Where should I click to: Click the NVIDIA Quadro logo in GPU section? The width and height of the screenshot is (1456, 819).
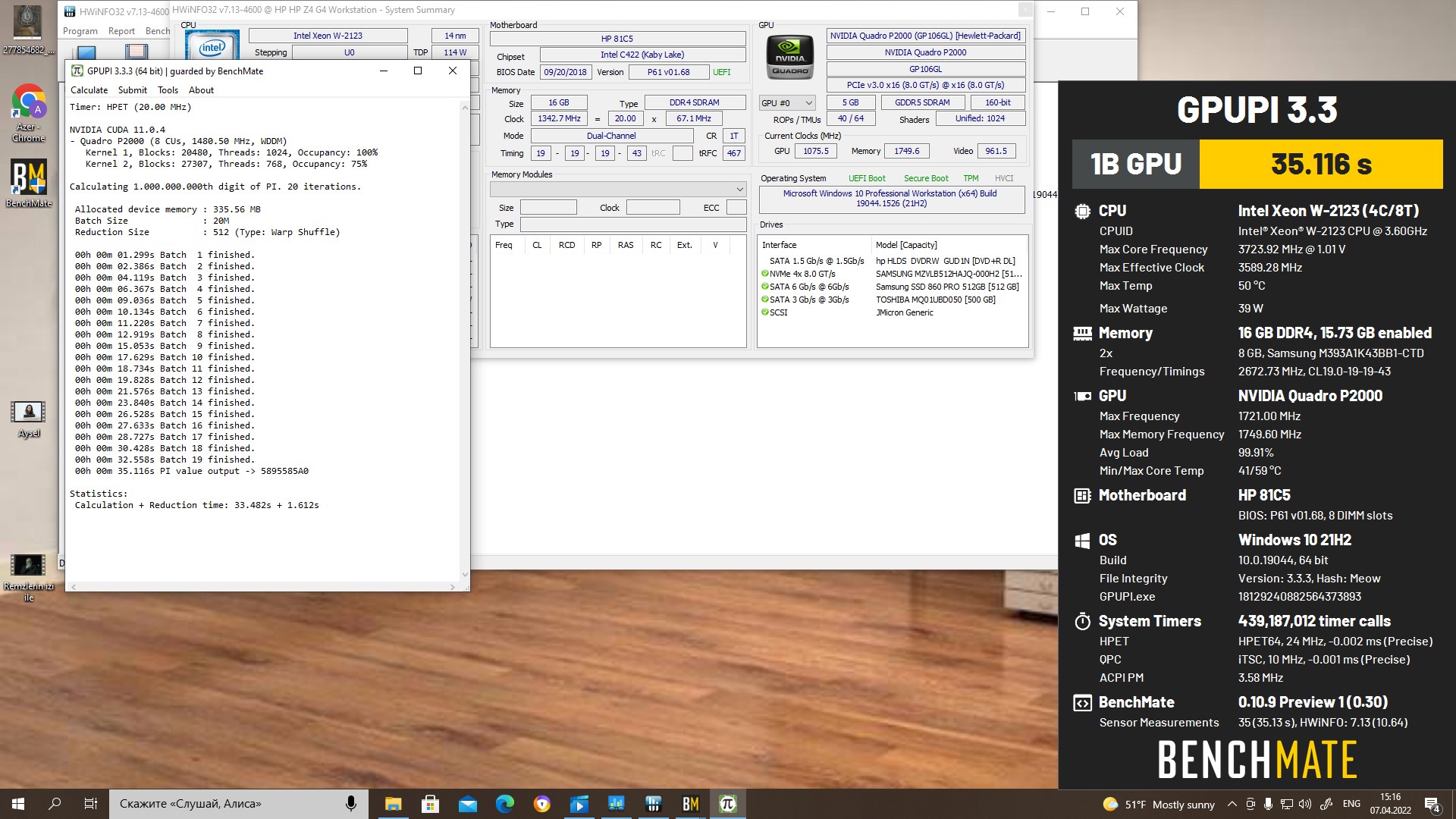(790, 56)
